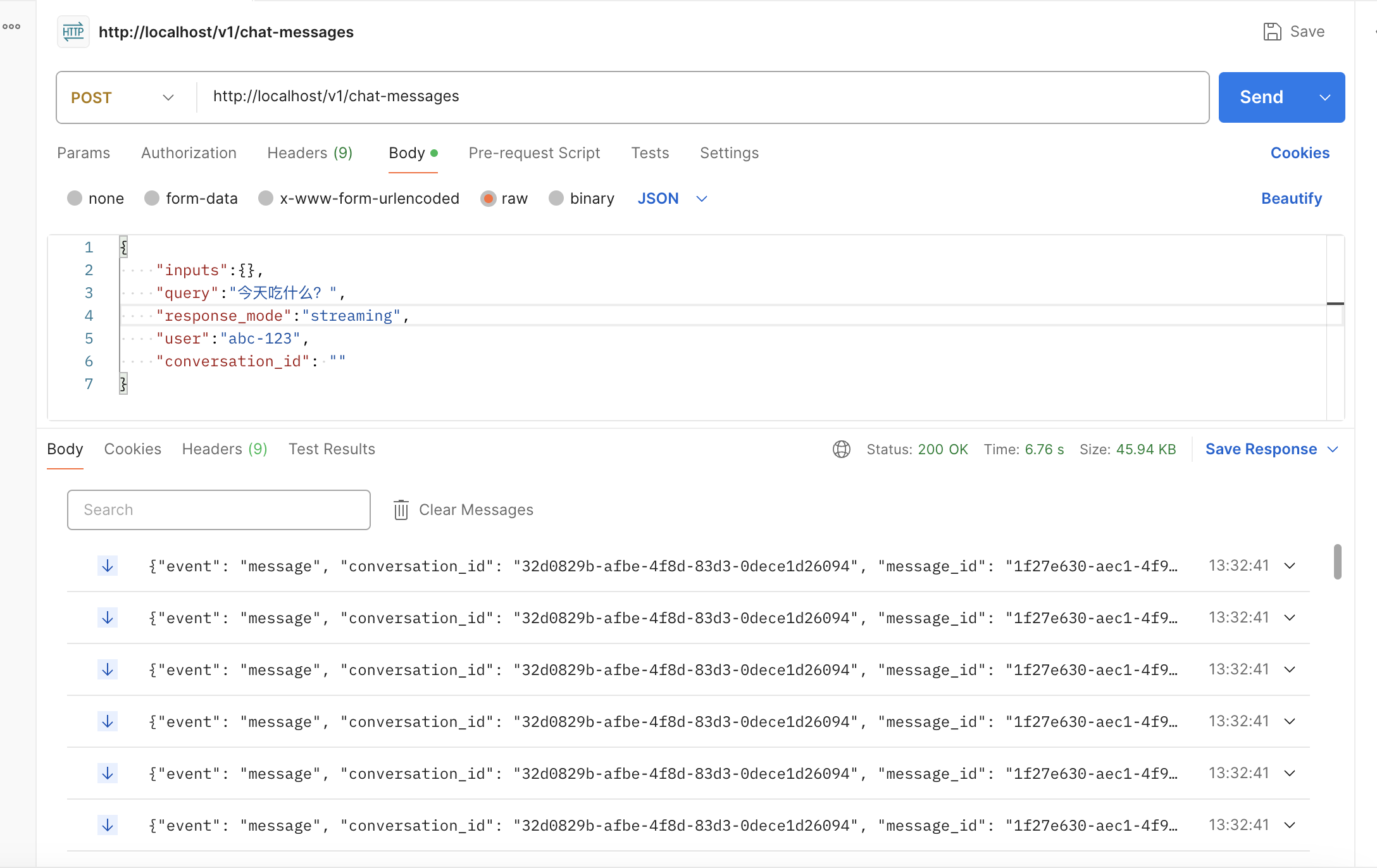Click the globe network icon near Status
The height and width of the screenshot is (868, 1377).
click(x=841, y=449)
